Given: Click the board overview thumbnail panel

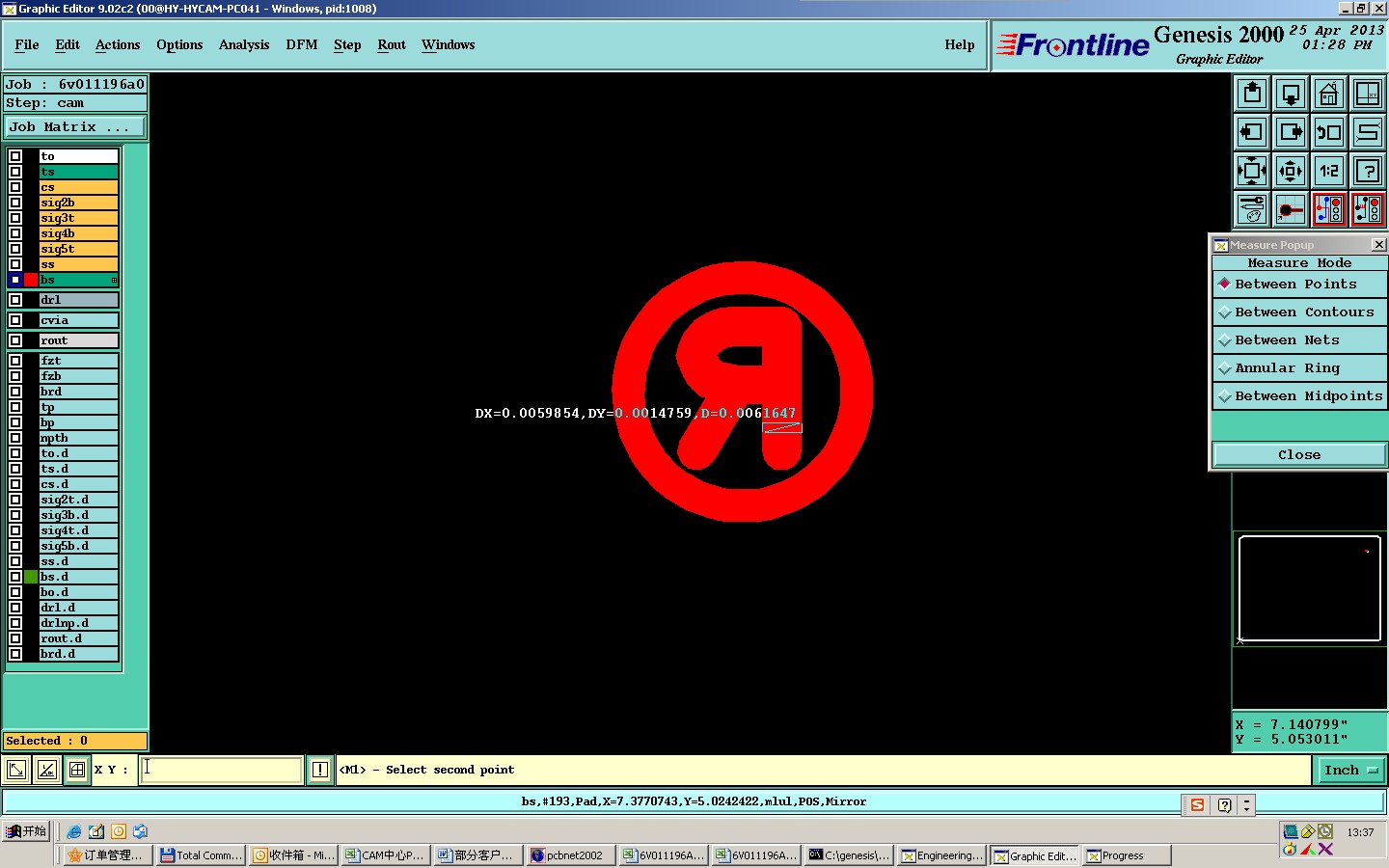Looking at the screenshot, I should [1310, 588].
